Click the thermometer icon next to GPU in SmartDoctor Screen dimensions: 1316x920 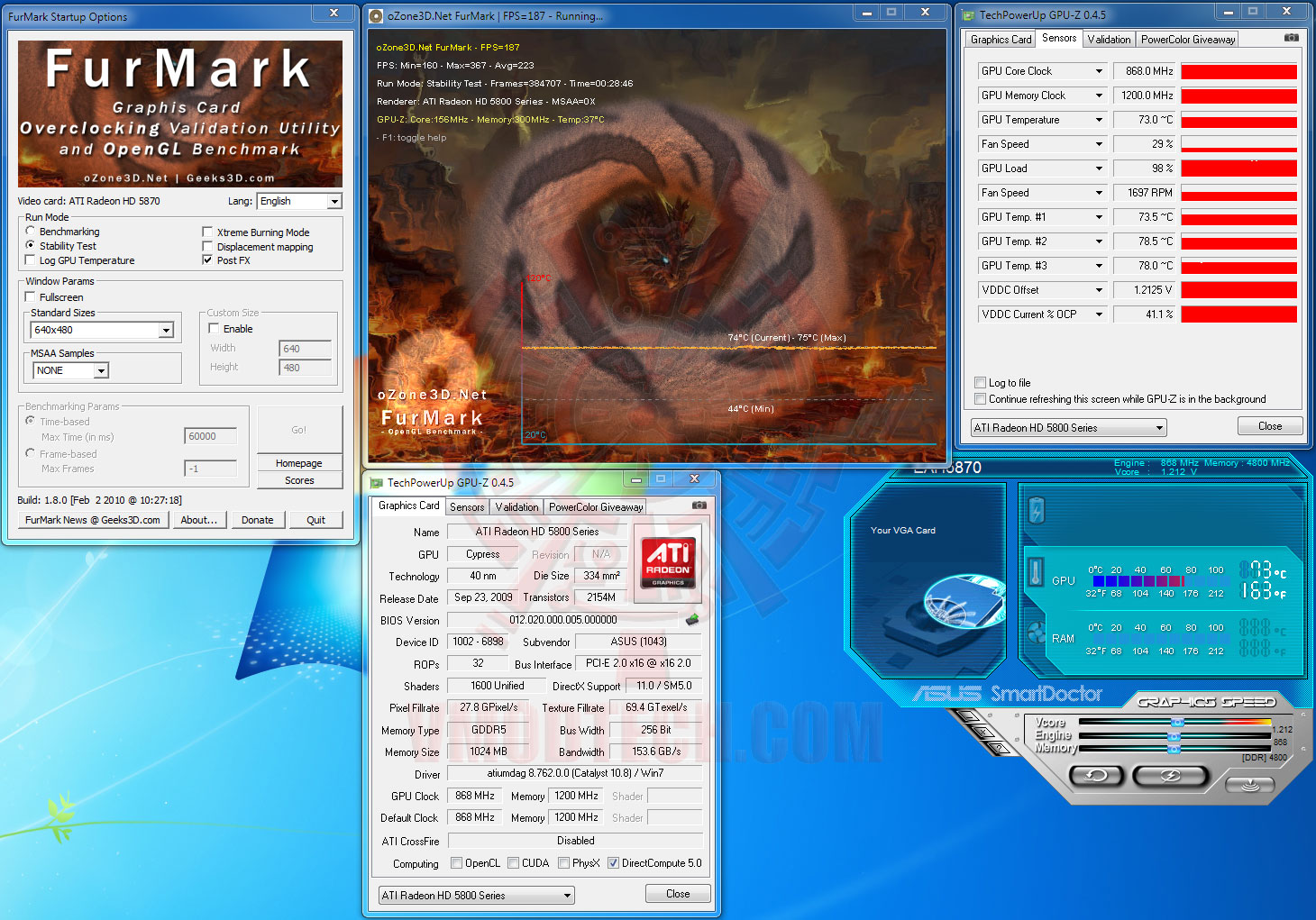tap(1037, 573)
